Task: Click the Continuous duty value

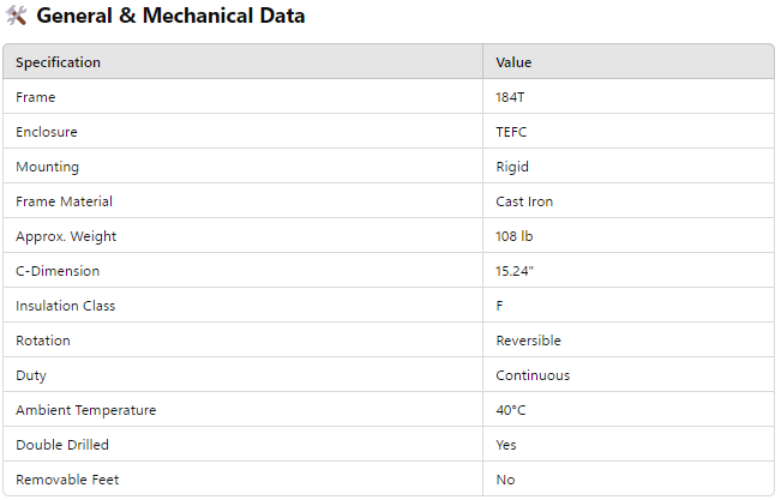Action: point(533,375)
